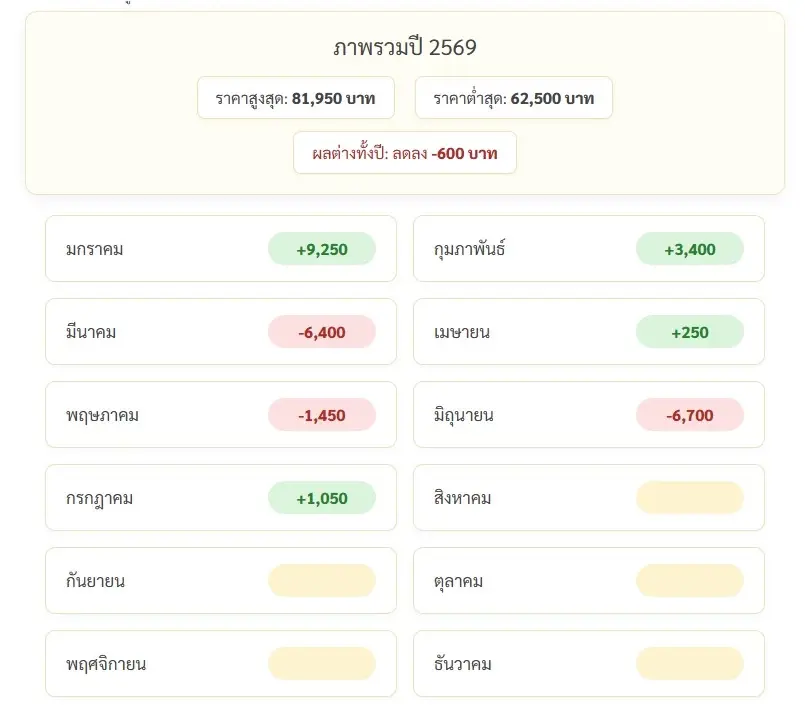
Task: Click the ราคาต่ำสุด 62,500 บาท box
Action: (513, 98)
